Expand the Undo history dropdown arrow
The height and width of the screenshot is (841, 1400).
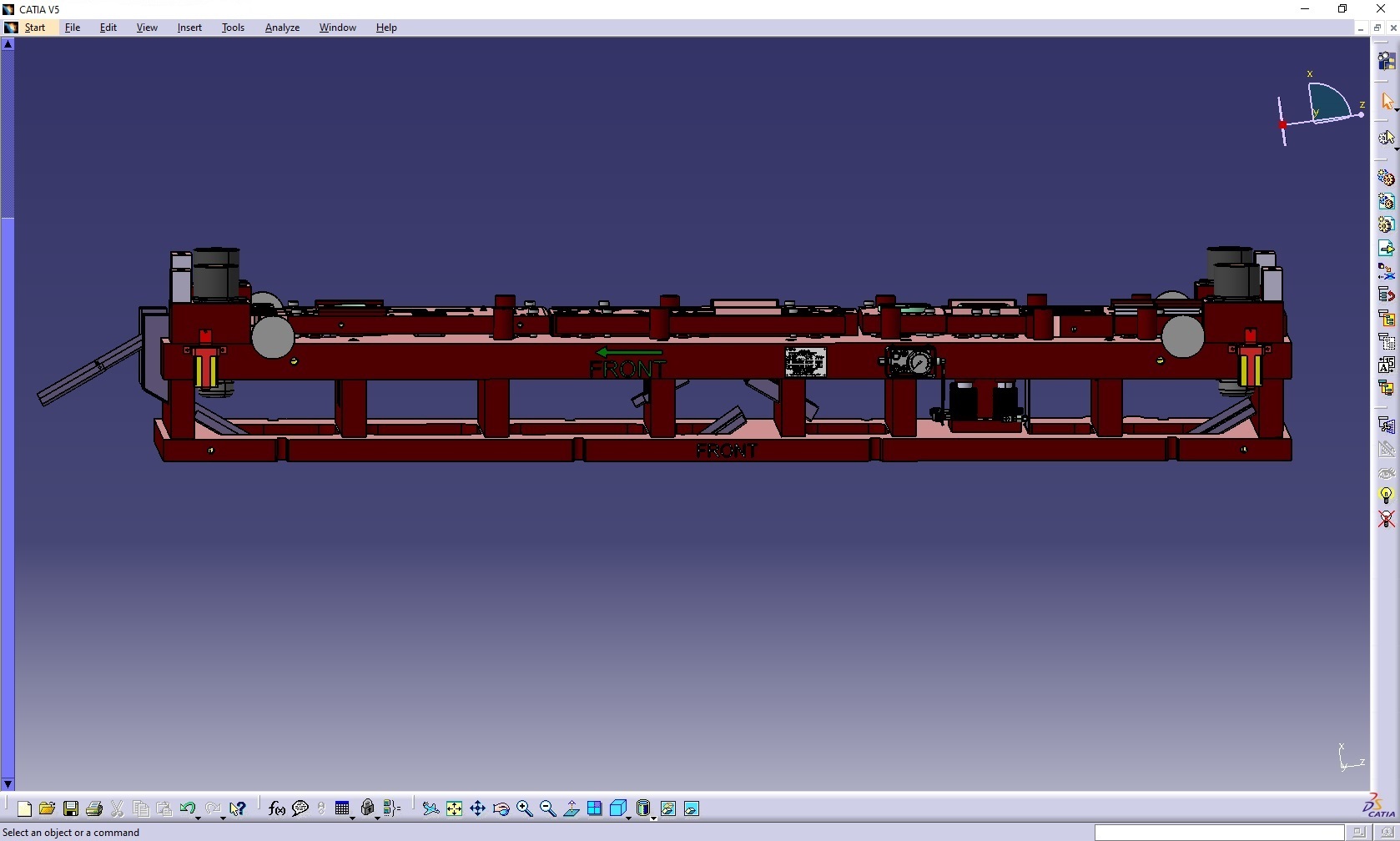coord(199,818)
